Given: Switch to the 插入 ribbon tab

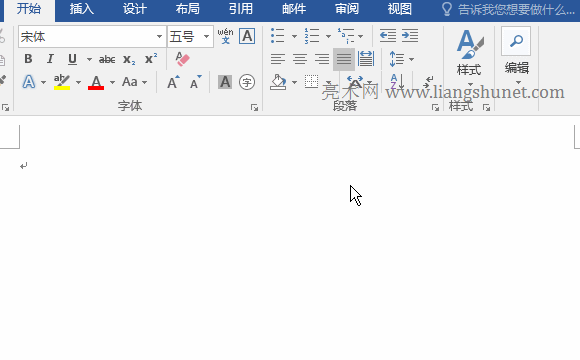Looking at the screenshot, I should 81,9.
